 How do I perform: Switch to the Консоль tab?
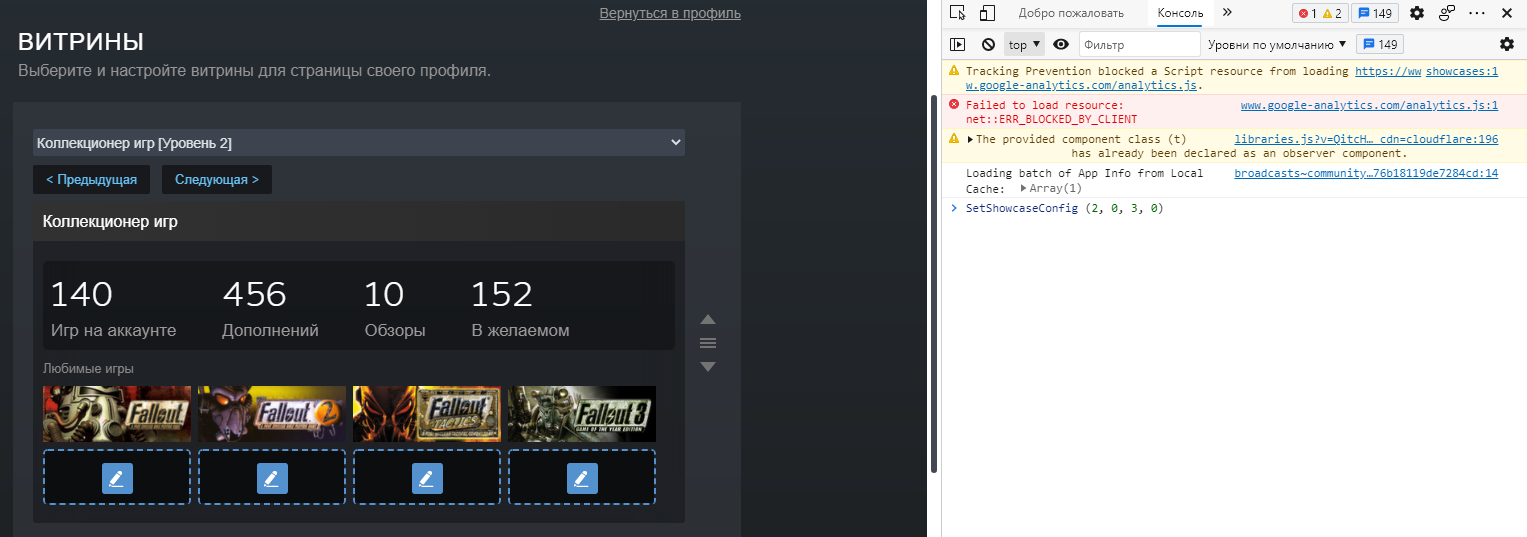1180,13
